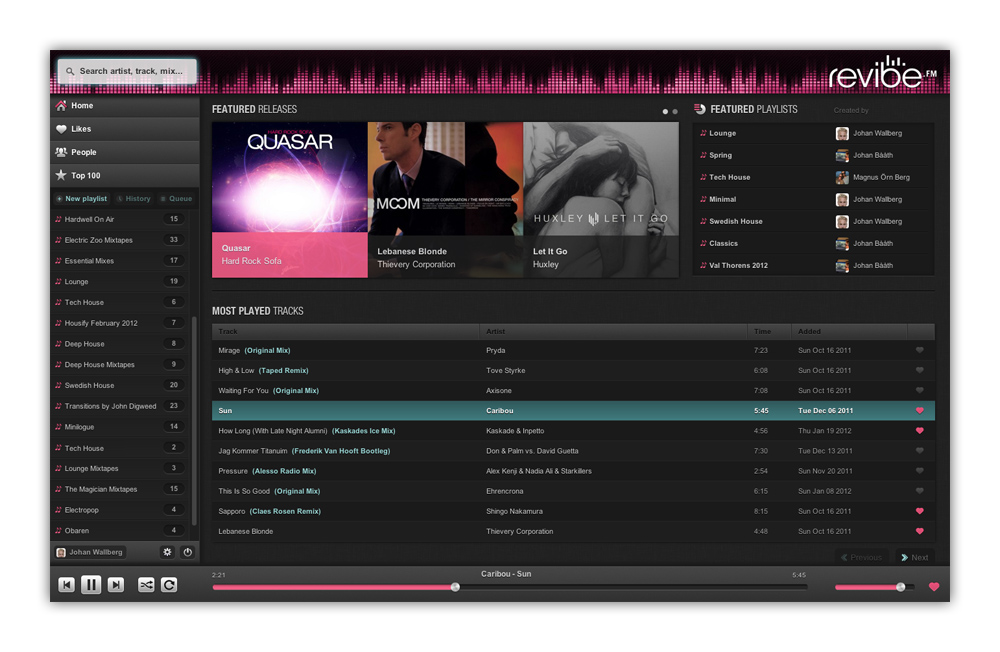This screenshot has height=652, width=1000.
Task: Click Johan Bååth's avatar beside Spring
Action: pos(842,155)
